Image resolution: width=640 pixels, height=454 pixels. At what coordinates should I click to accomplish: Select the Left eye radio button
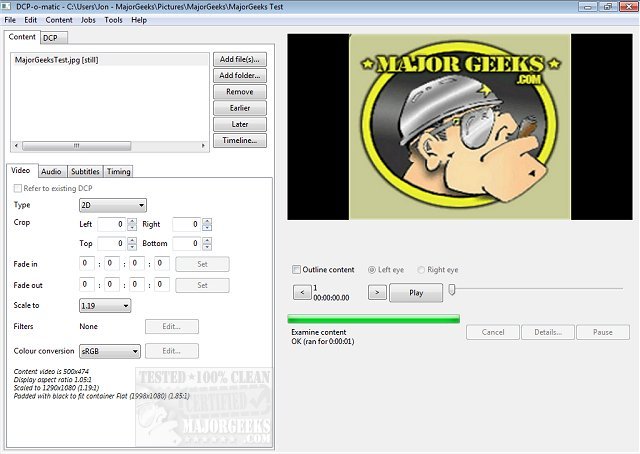click(372, 270)
